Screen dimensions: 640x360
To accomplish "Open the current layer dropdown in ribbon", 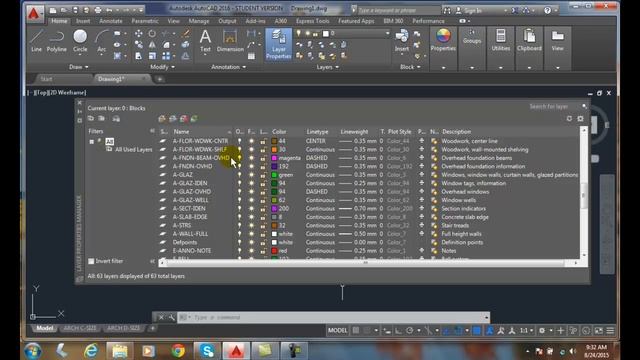I will [387, 33].
